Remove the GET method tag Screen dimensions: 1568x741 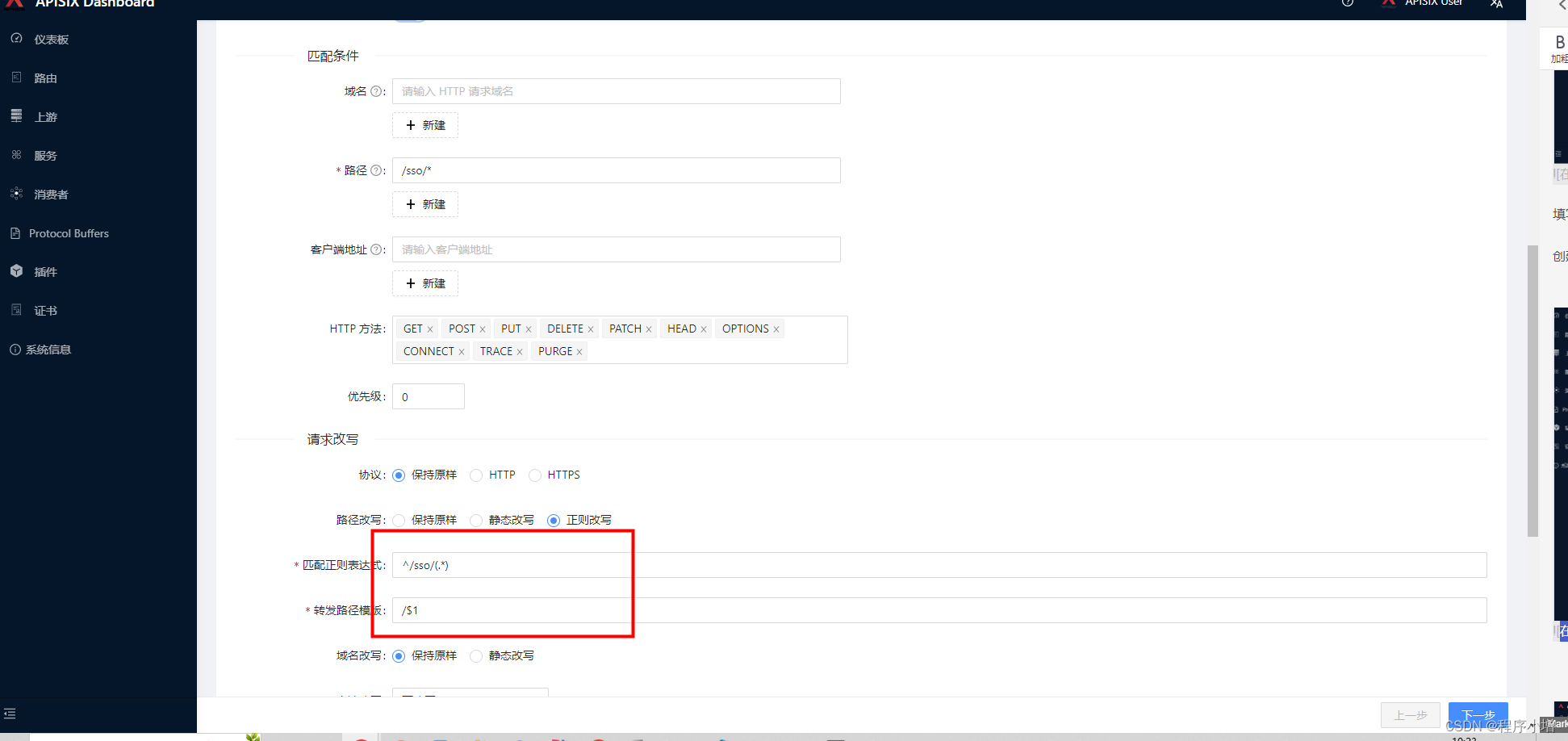tap(430, 329)
